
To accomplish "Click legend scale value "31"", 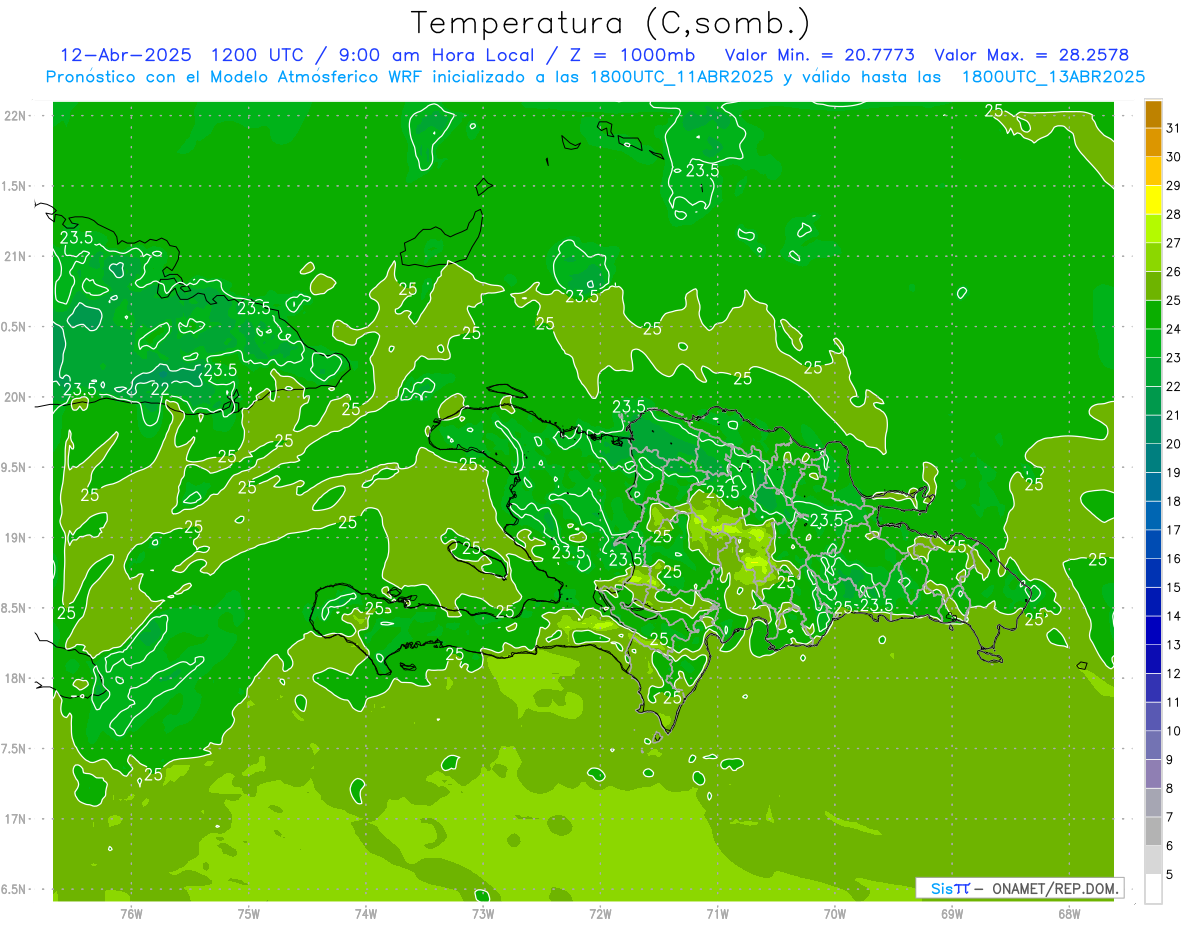I will tap(1173, 127).
